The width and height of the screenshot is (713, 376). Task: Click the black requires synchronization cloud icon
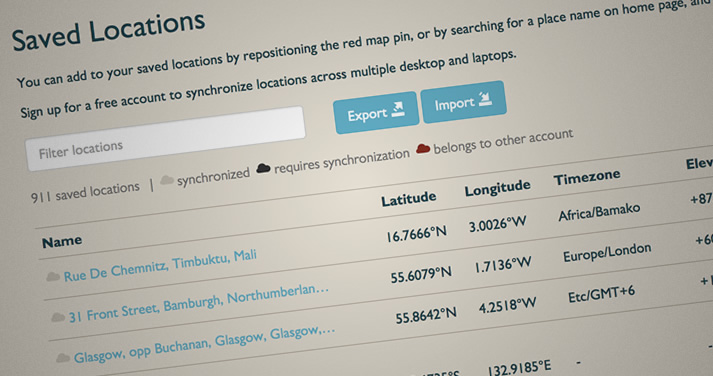(x=263, y=169)
